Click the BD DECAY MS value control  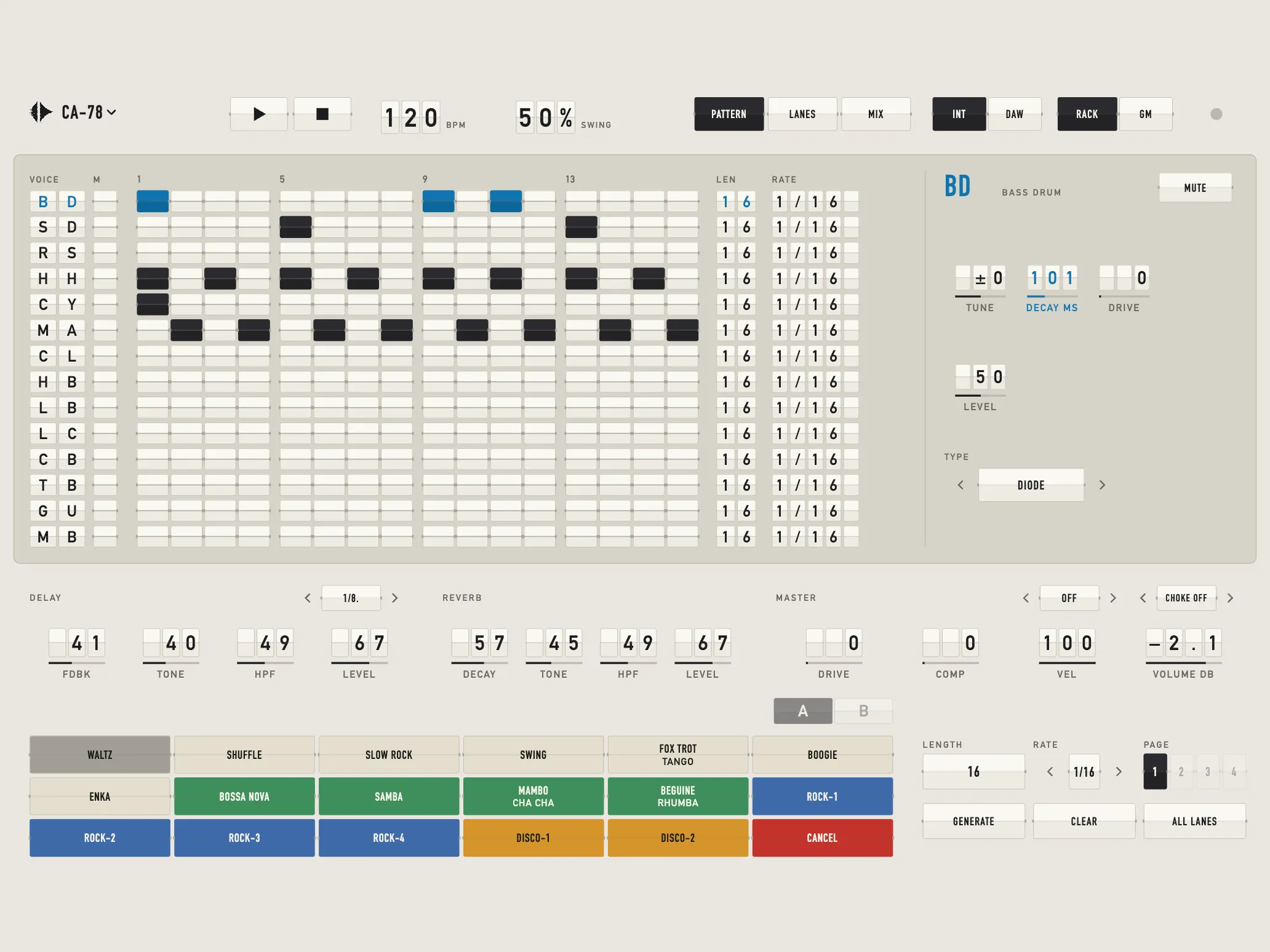click(x=1052, y=279)
